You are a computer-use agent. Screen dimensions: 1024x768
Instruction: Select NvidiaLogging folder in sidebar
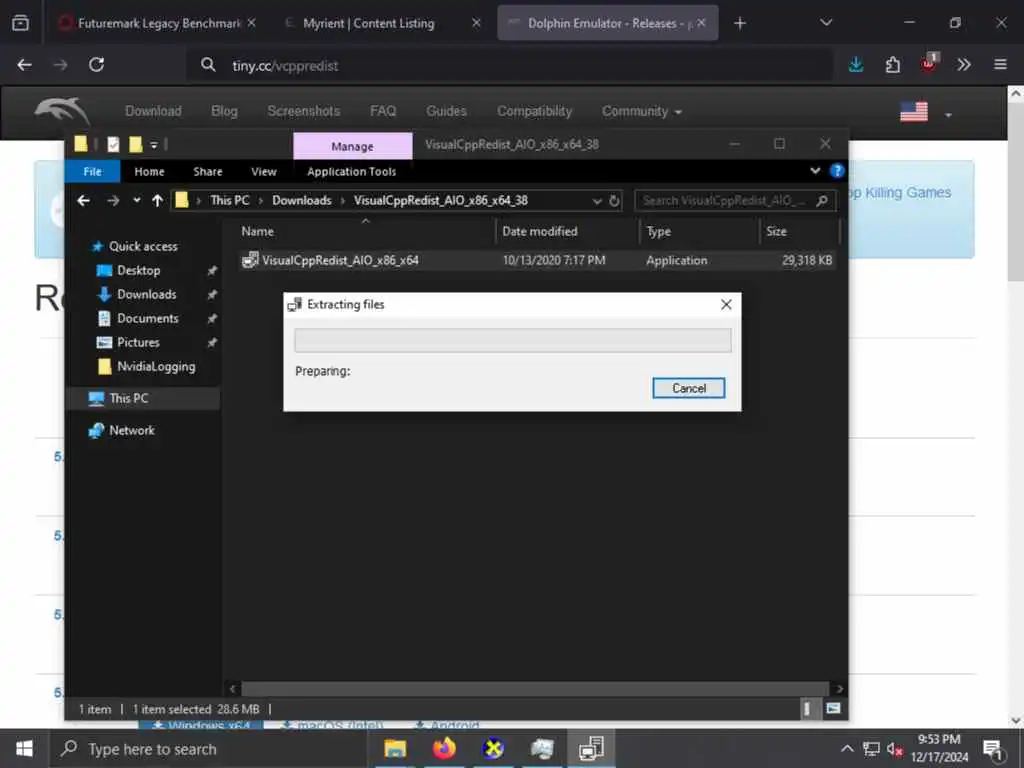coord(156,366)
